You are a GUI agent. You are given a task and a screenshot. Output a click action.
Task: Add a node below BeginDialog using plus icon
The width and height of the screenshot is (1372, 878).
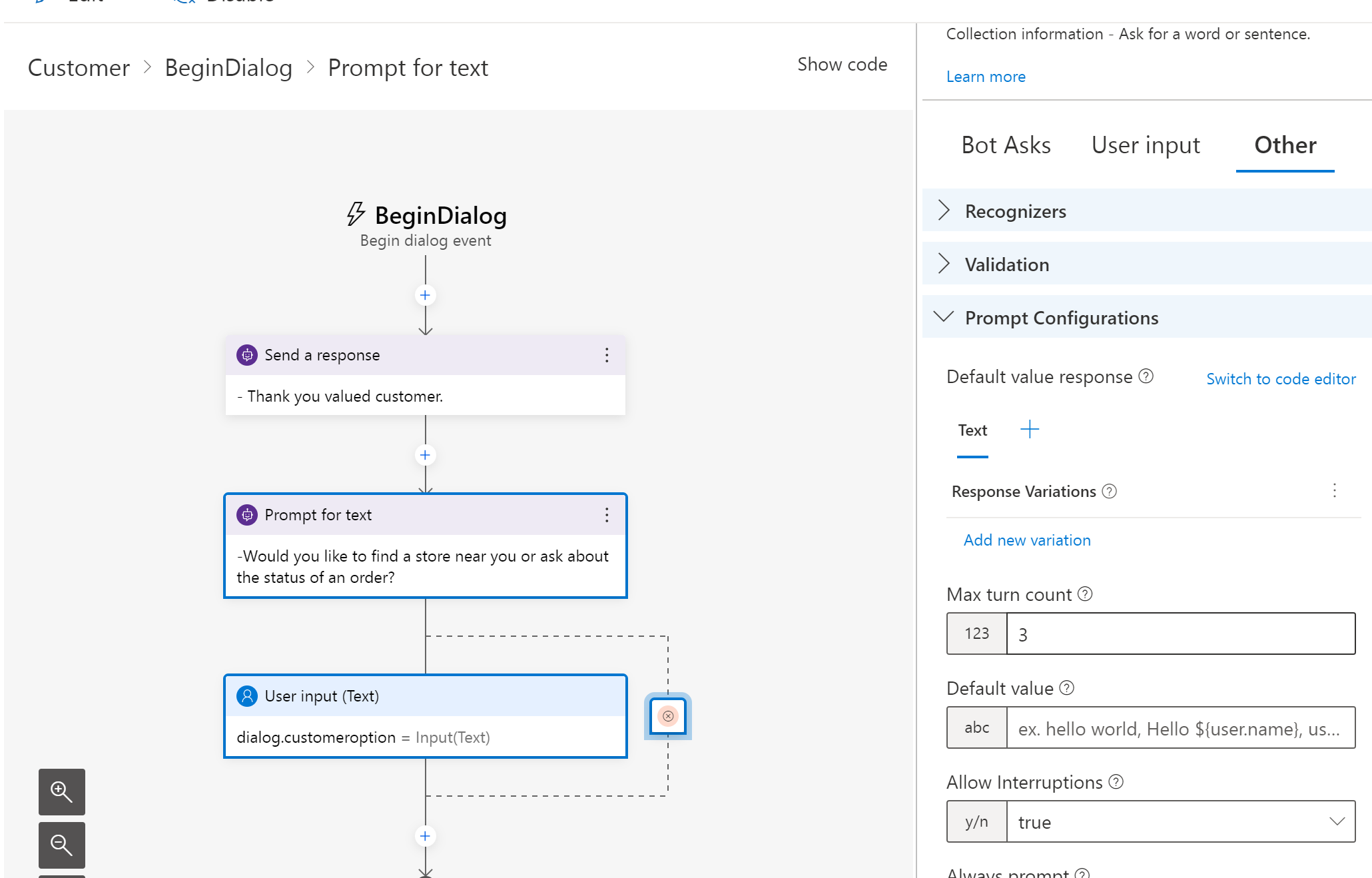tap(425, 294)
